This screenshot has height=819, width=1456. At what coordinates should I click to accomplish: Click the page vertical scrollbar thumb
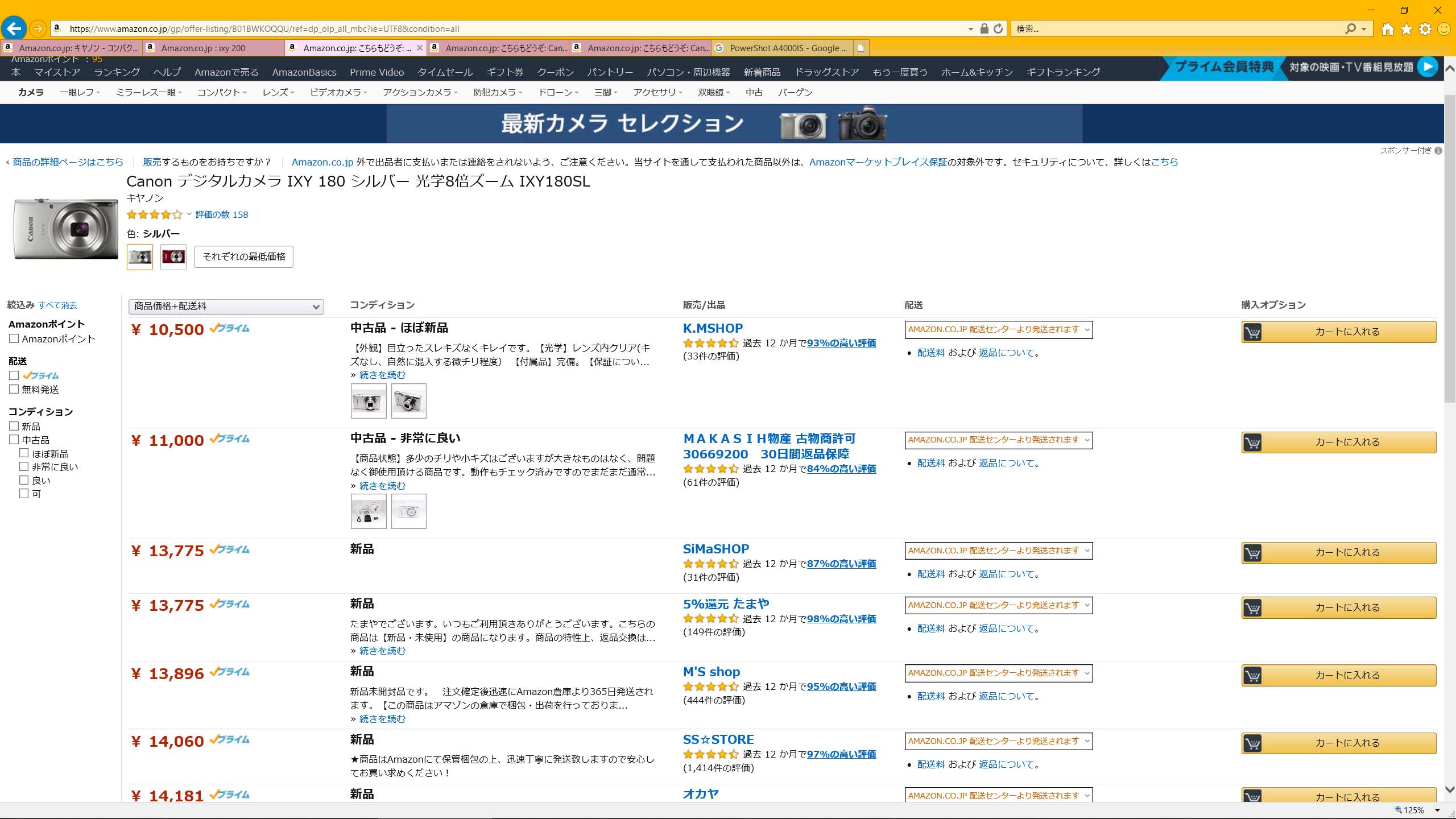[1450, 247]
